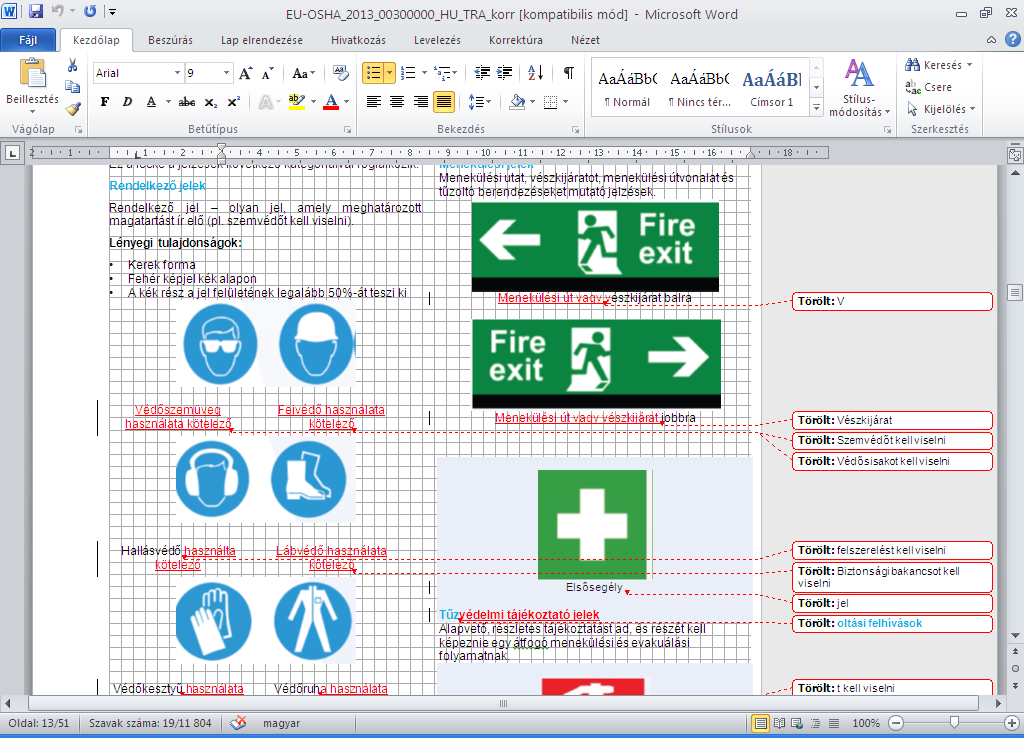Apply the Címsor 1 heading style
The height and width of the screenshot is (738, 1024).
pos(772,88)
